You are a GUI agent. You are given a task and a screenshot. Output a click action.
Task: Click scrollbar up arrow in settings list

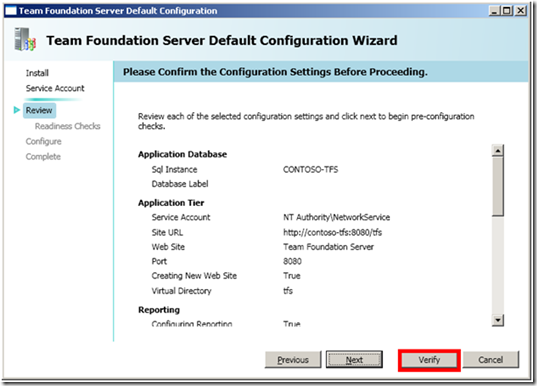(x=498, y=150)
